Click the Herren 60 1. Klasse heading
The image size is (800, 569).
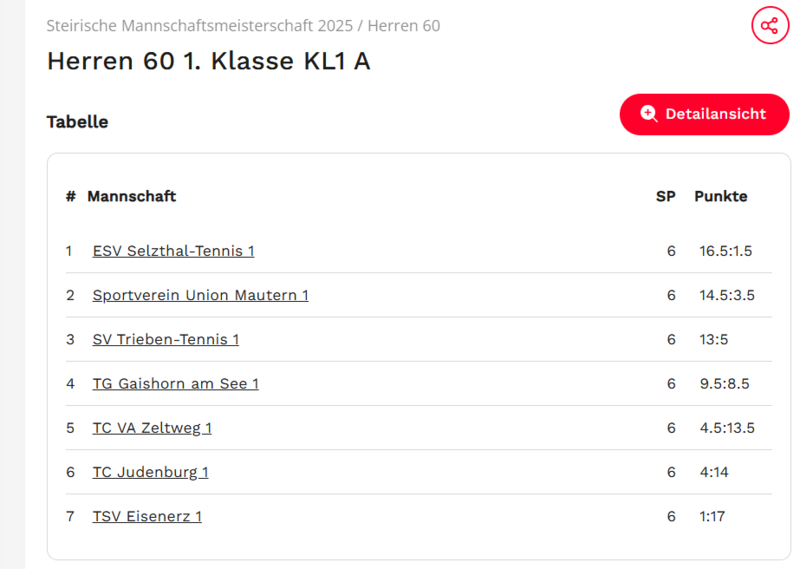point(208,61)
